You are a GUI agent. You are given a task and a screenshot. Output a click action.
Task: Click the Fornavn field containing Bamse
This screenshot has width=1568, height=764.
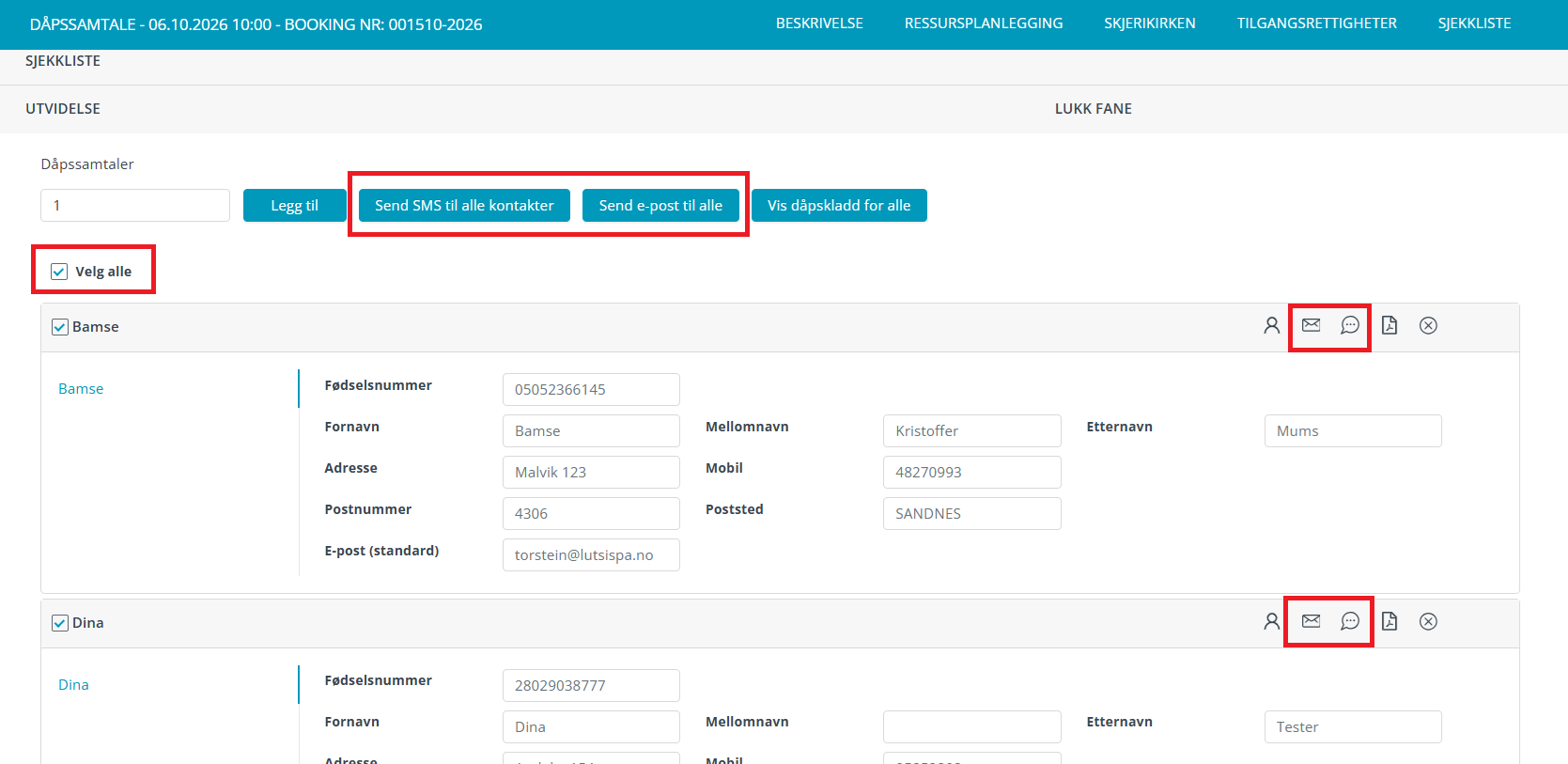[x=591, y=430]
